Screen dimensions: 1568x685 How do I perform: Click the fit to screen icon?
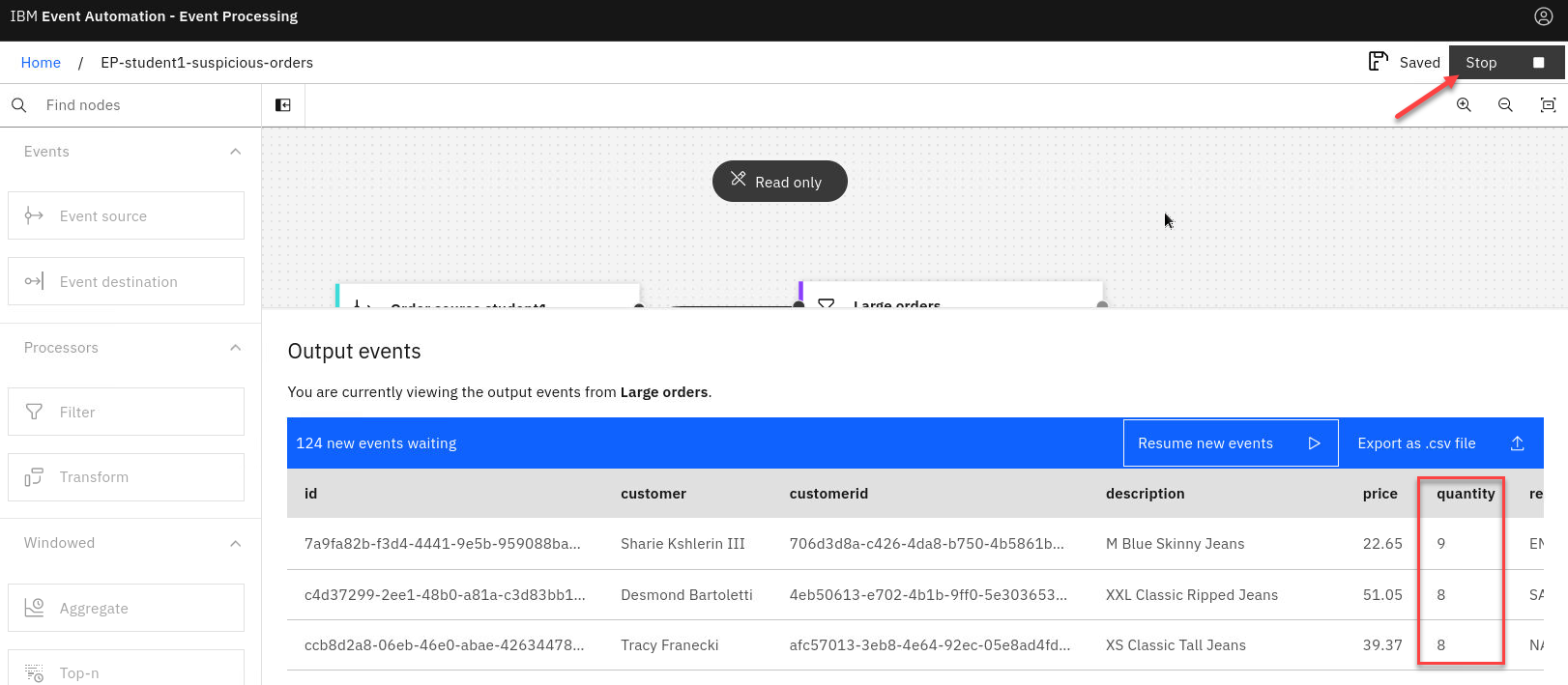[x=1548, y=105]
